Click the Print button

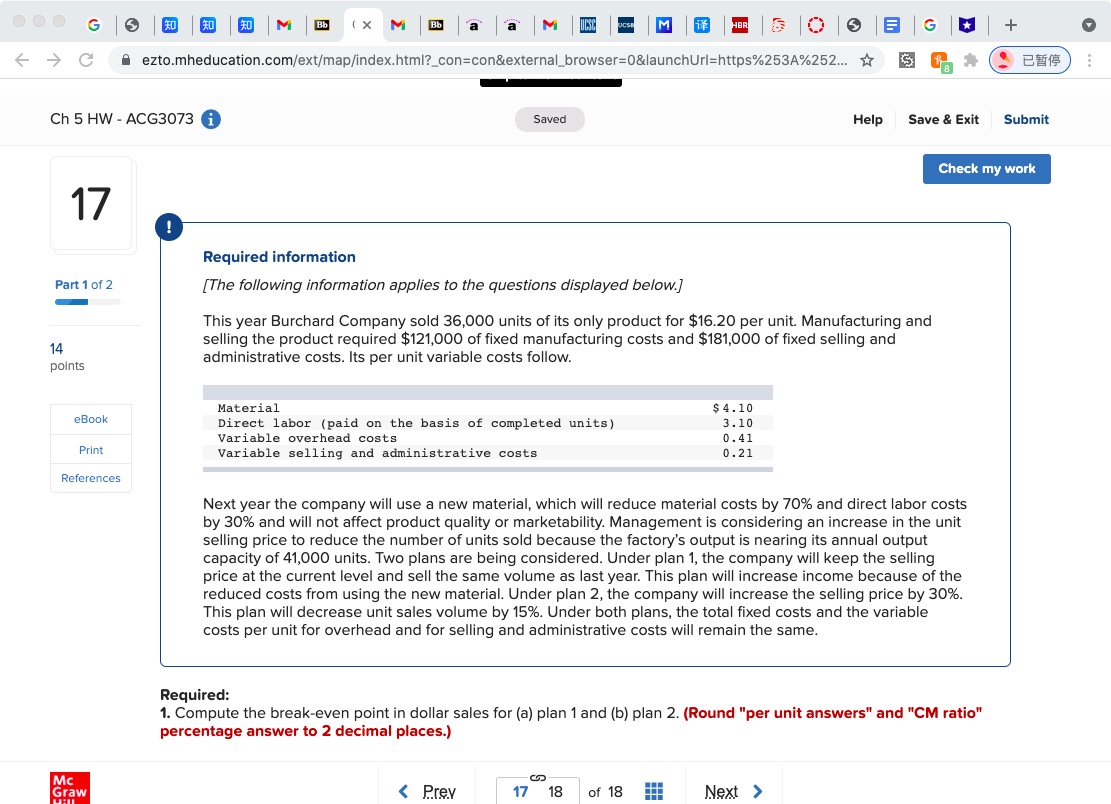(91, 450)
